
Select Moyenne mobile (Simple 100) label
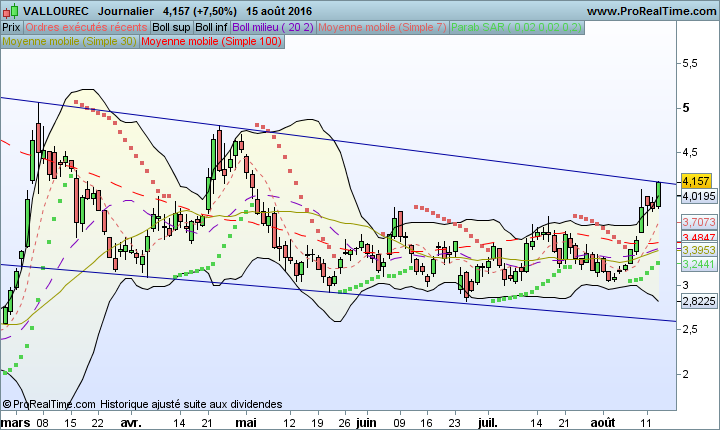[212, 41]
